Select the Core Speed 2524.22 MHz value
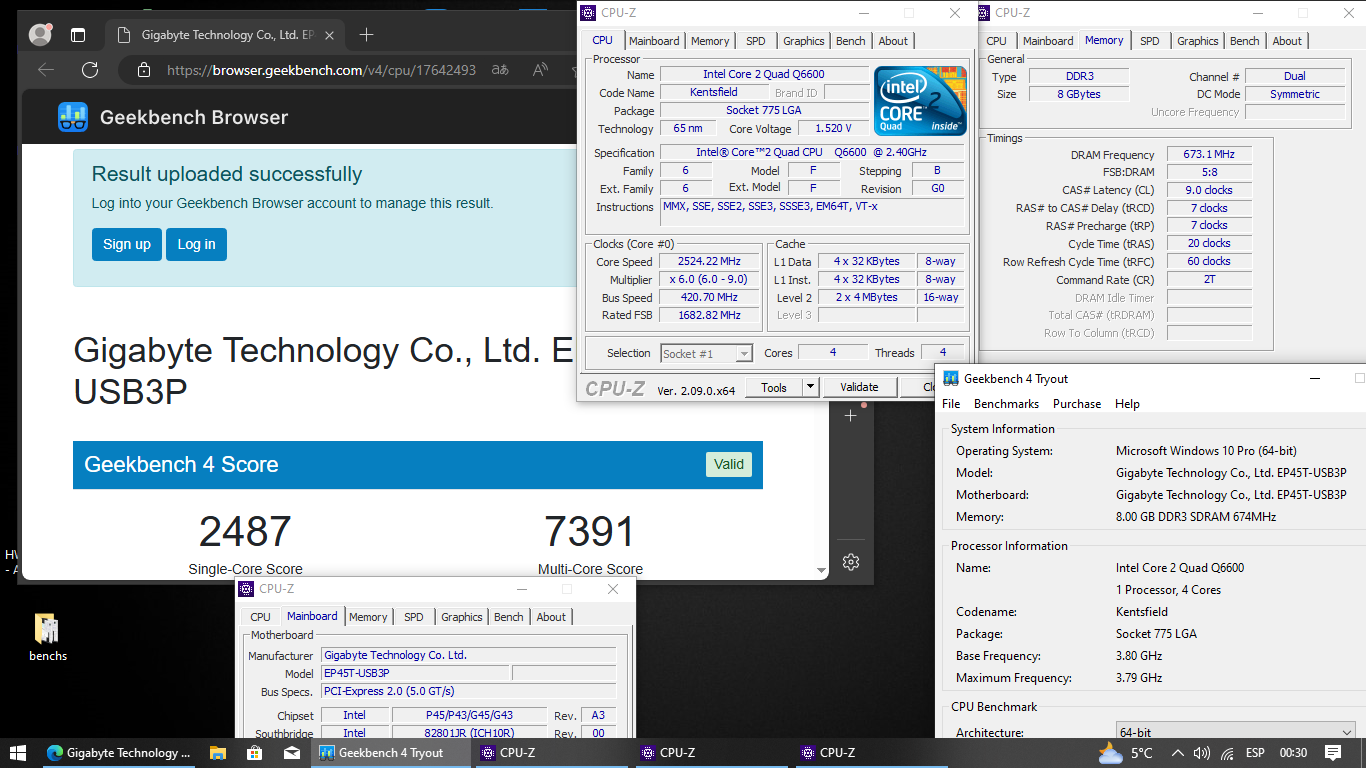1366x768 pixels. pos(710,262)
